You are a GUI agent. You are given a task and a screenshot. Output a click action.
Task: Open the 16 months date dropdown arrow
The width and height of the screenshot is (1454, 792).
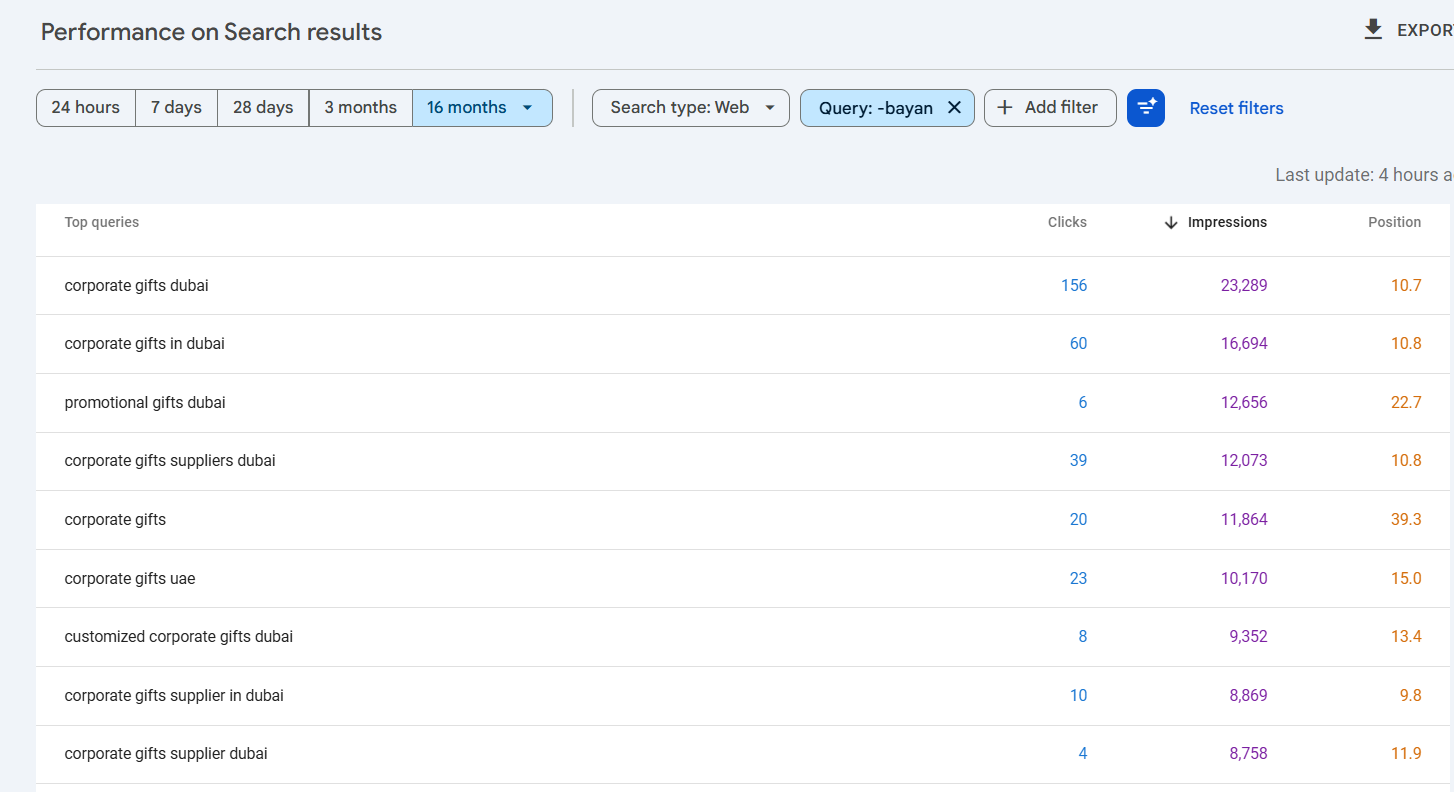click(528, 108)
